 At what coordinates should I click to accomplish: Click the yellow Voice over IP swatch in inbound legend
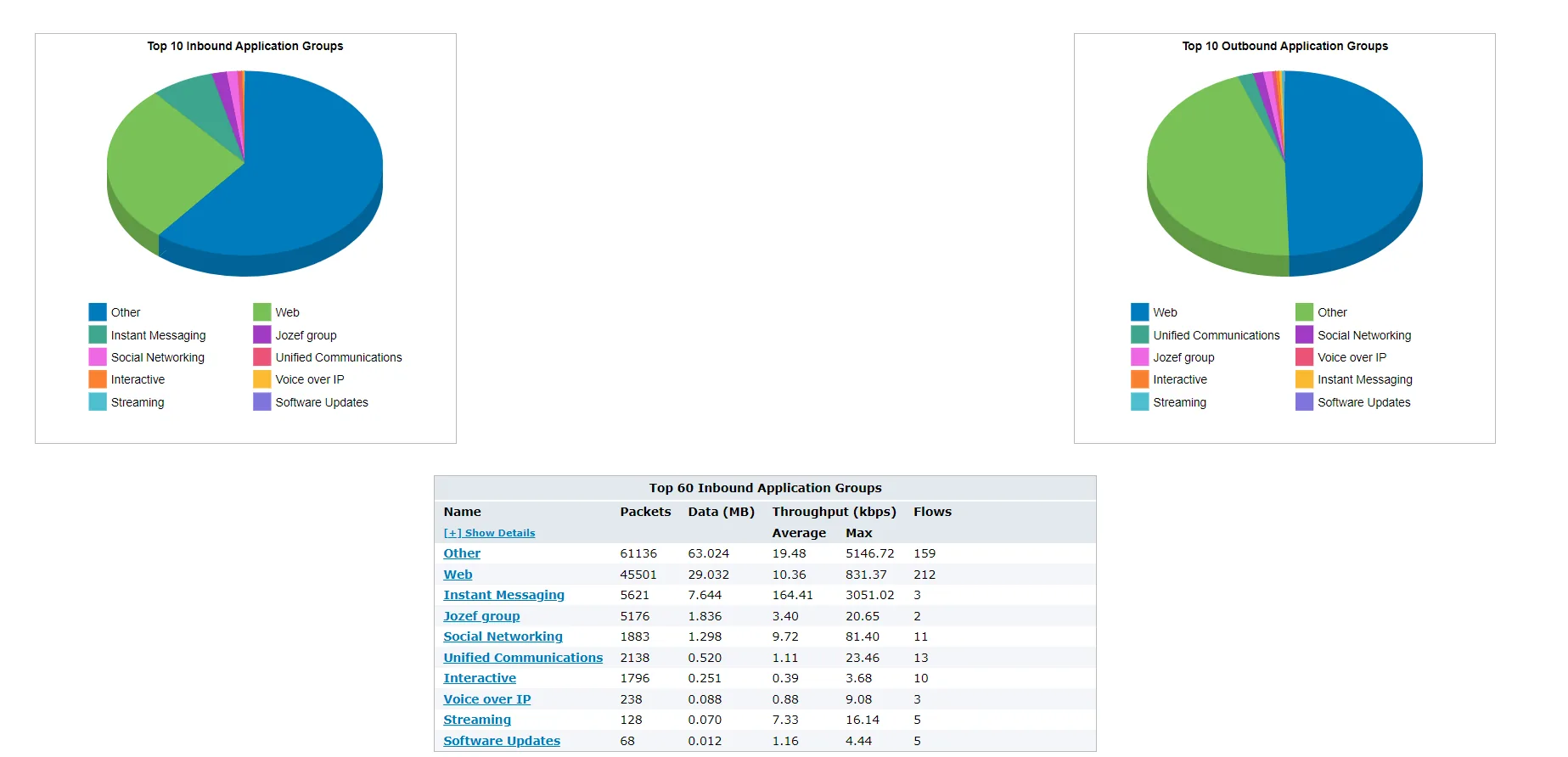click(262, 379)
